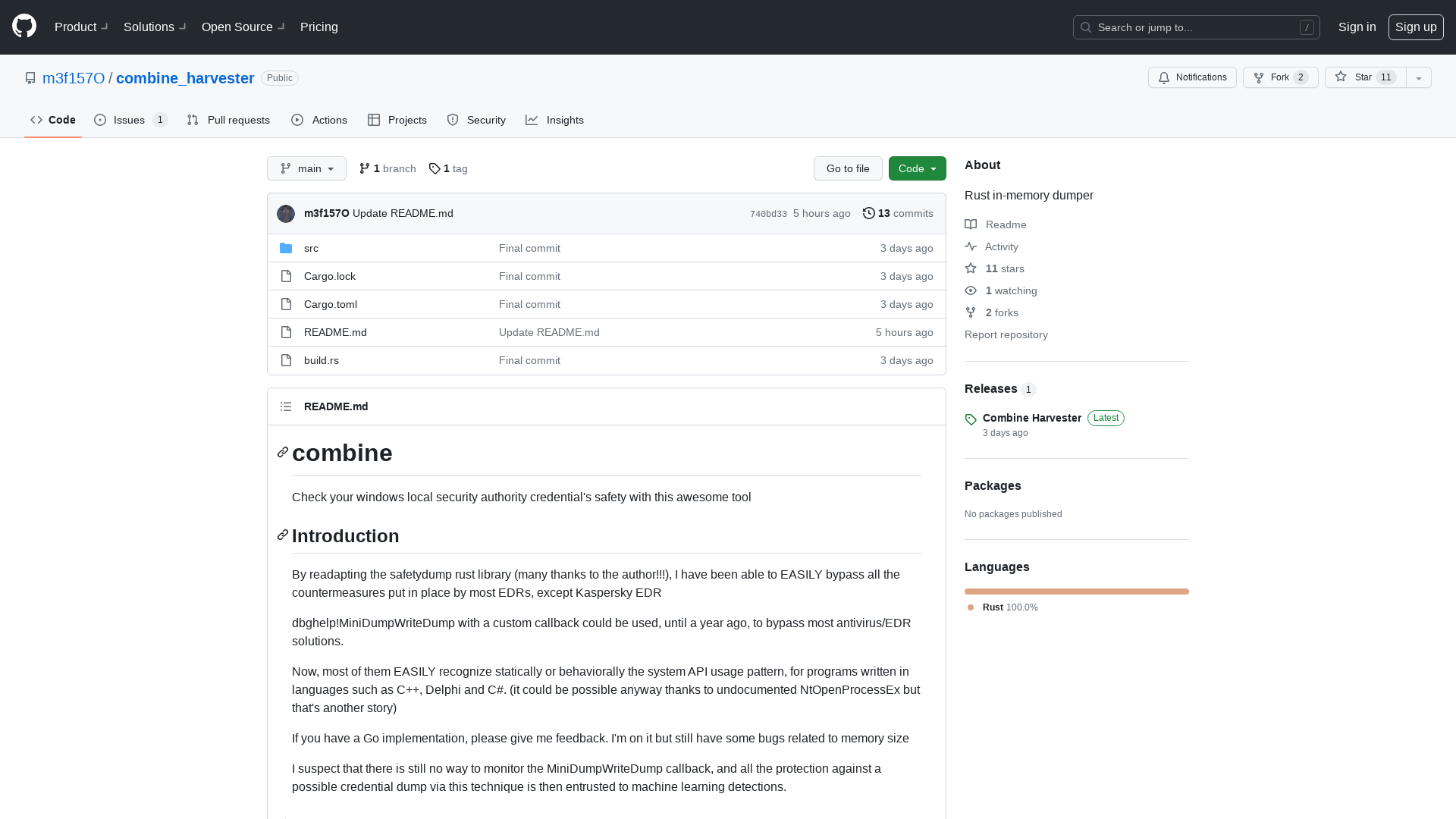Click the fork icon beside 2 forks
Viewport: 1456px width, 819px height.
click(x=971, y=312)
